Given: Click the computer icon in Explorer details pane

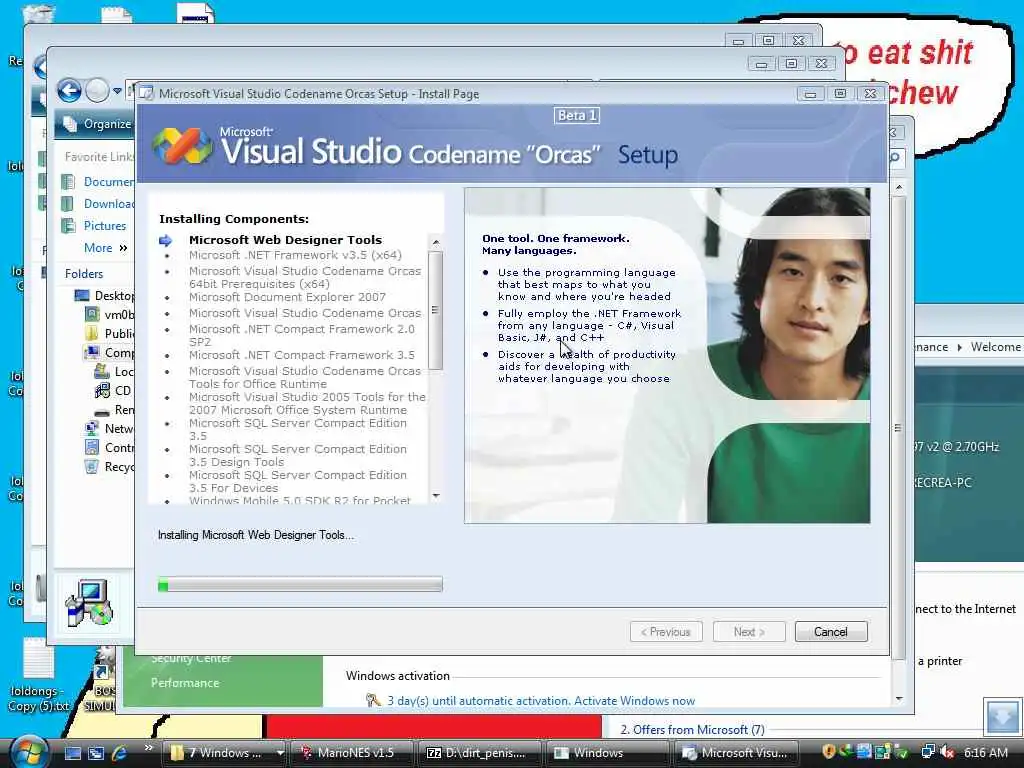Looking at the screenshot, I should click(89, 603).
